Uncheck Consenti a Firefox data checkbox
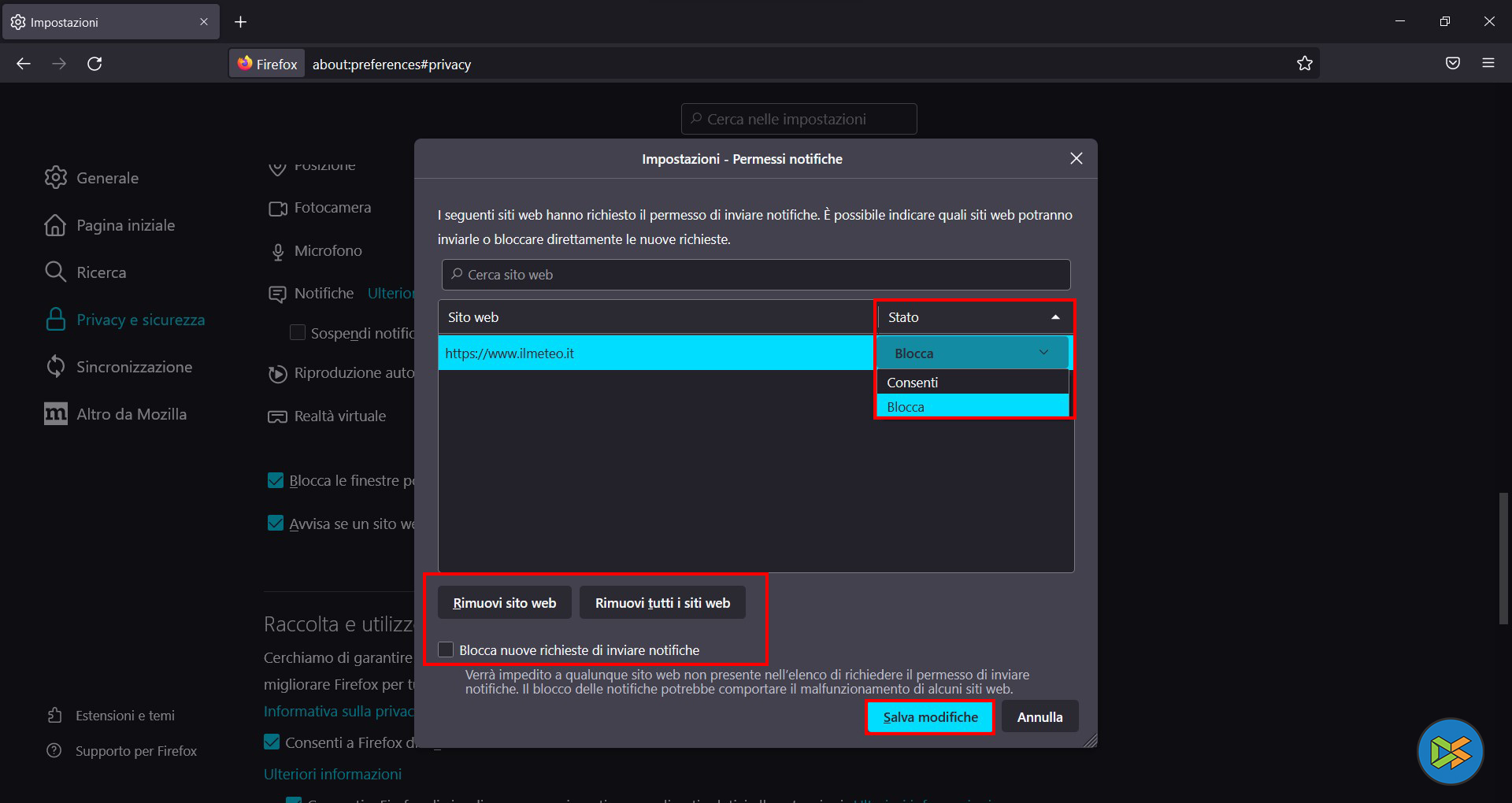The width and height of the screenshot is (1512, 803). click(x=272, y=742)
